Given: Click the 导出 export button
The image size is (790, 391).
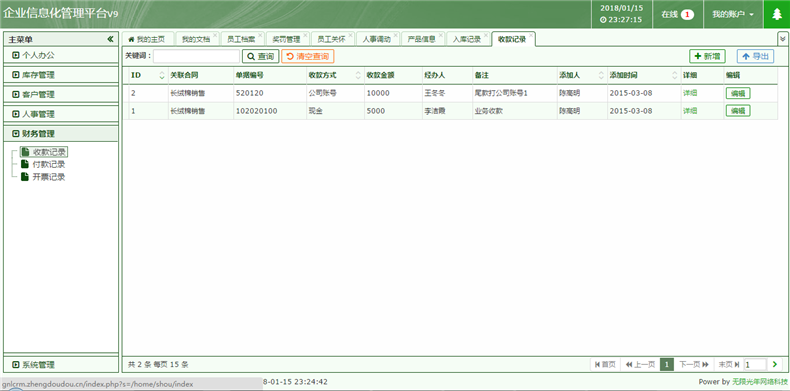Looking at the screenshot, I should pos(755,56).
